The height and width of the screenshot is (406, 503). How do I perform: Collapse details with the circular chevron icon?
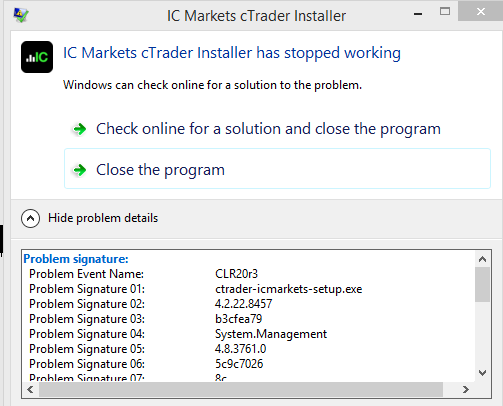(30, 218)
